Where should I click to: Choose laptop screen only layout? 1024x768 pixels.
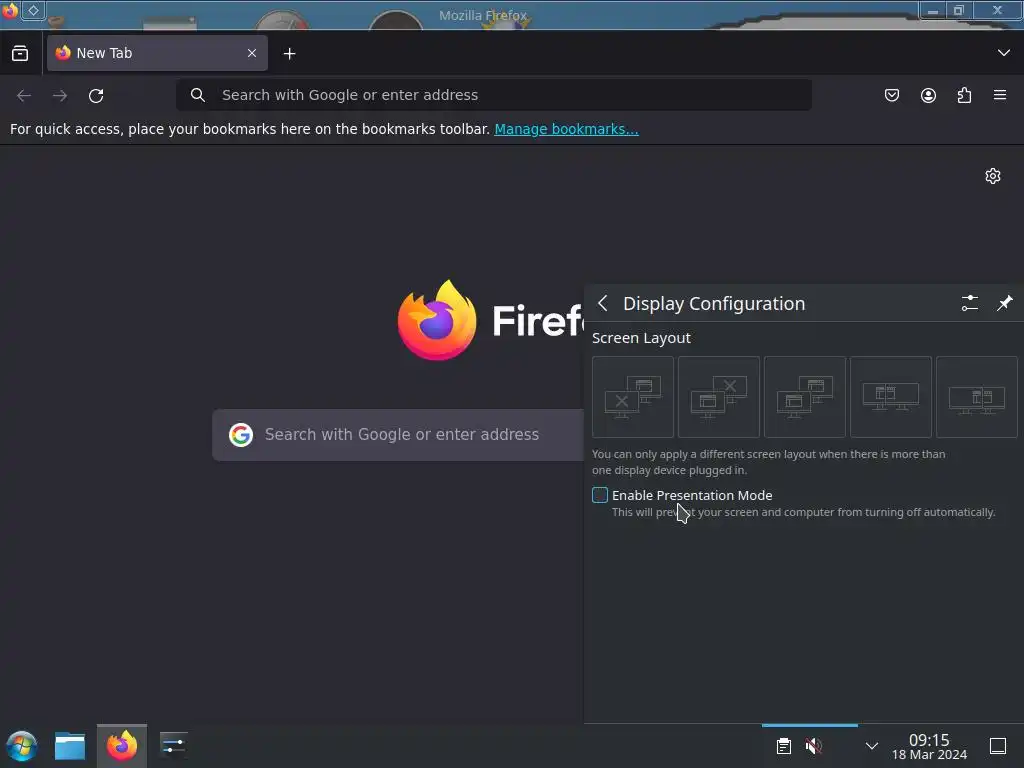(718, 397)
